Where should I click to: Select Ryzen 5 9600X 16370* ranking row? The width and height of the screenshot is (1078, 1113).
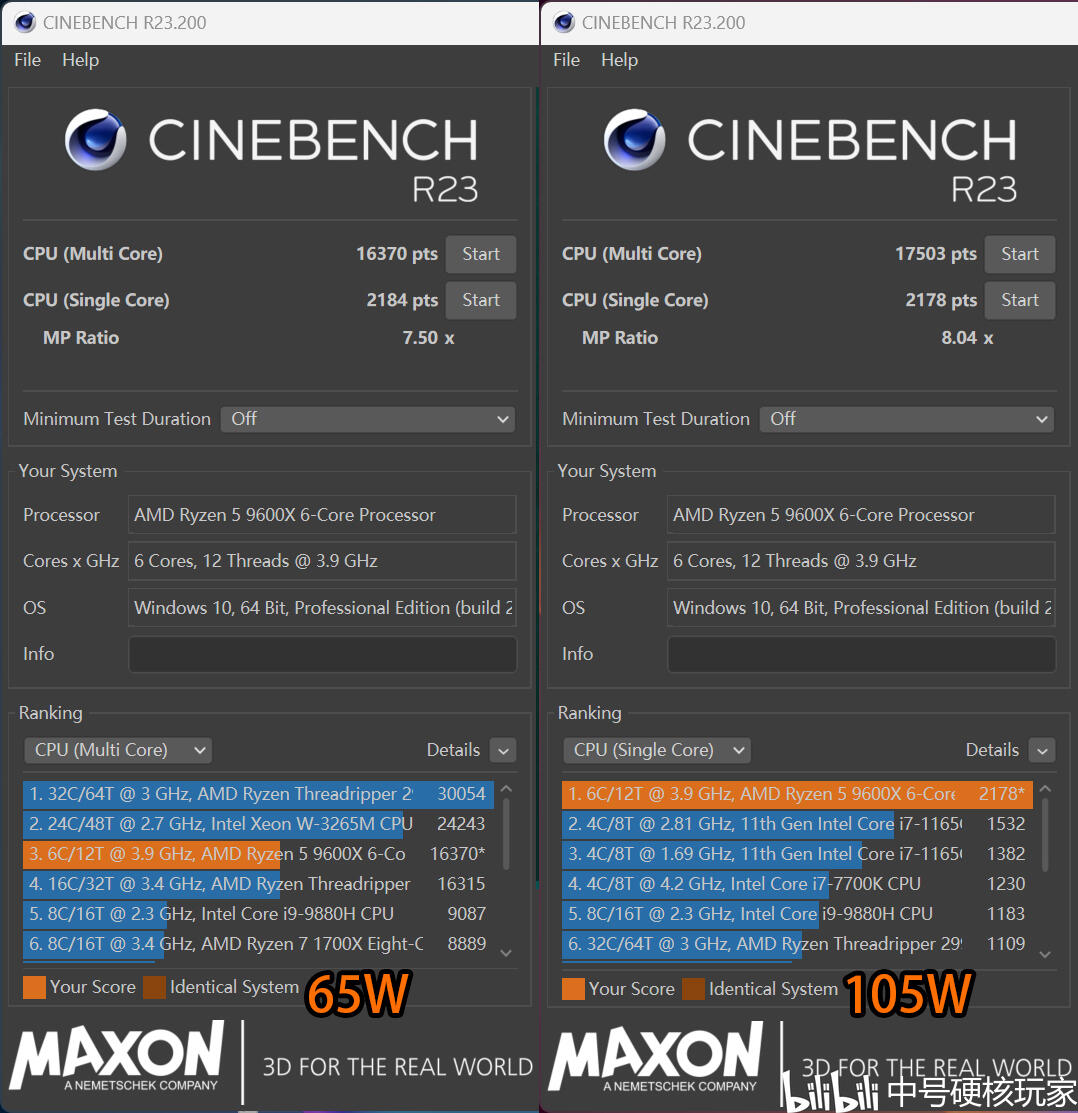[258, 854]
